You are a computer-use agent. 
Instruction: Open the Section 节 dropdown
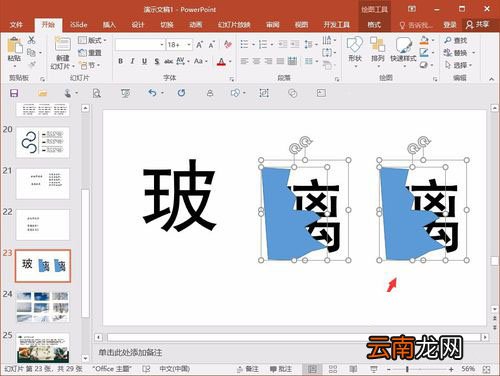click(89, 65)
